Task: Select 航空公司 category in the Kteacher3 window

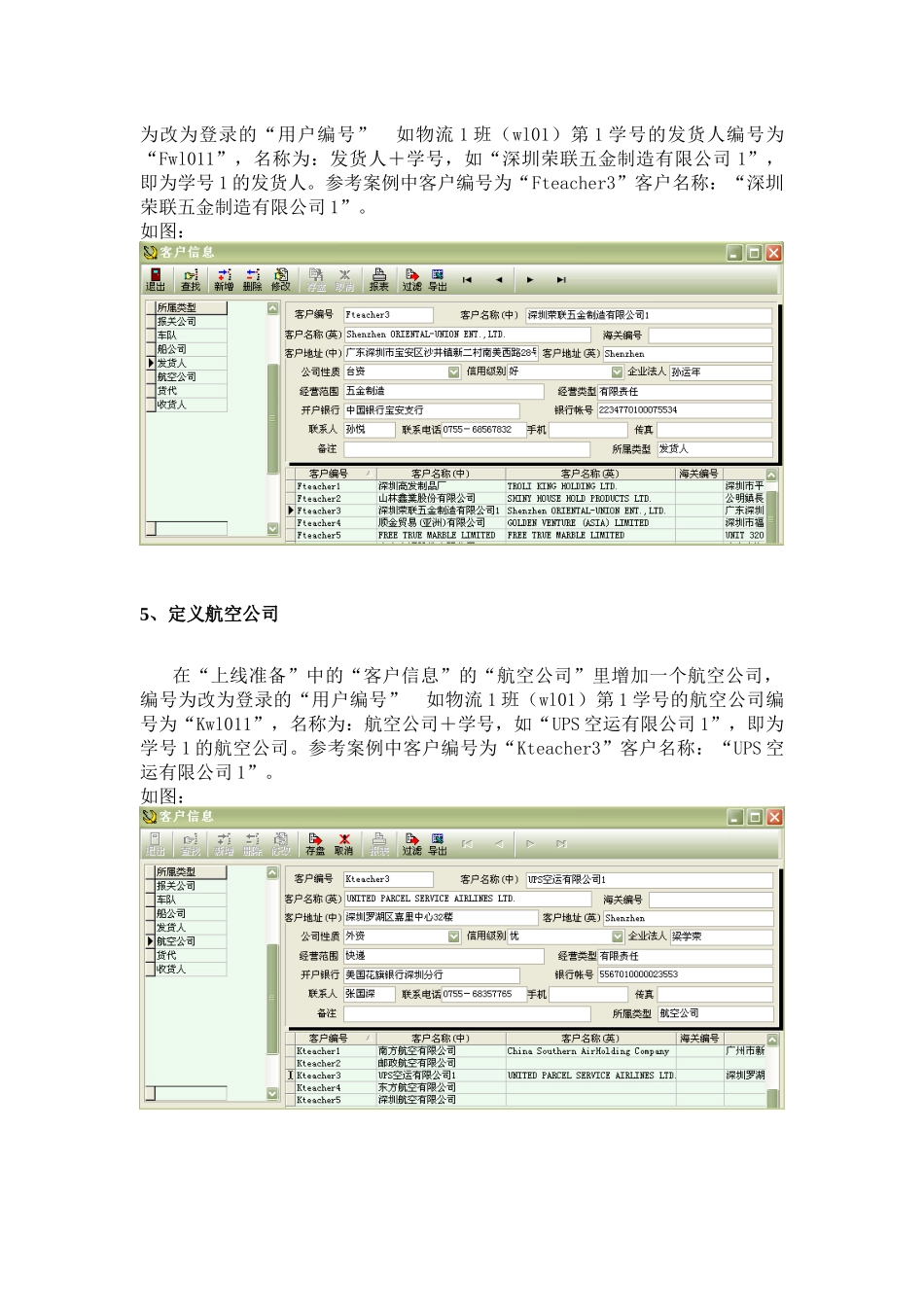Action: tap(191, 941)
